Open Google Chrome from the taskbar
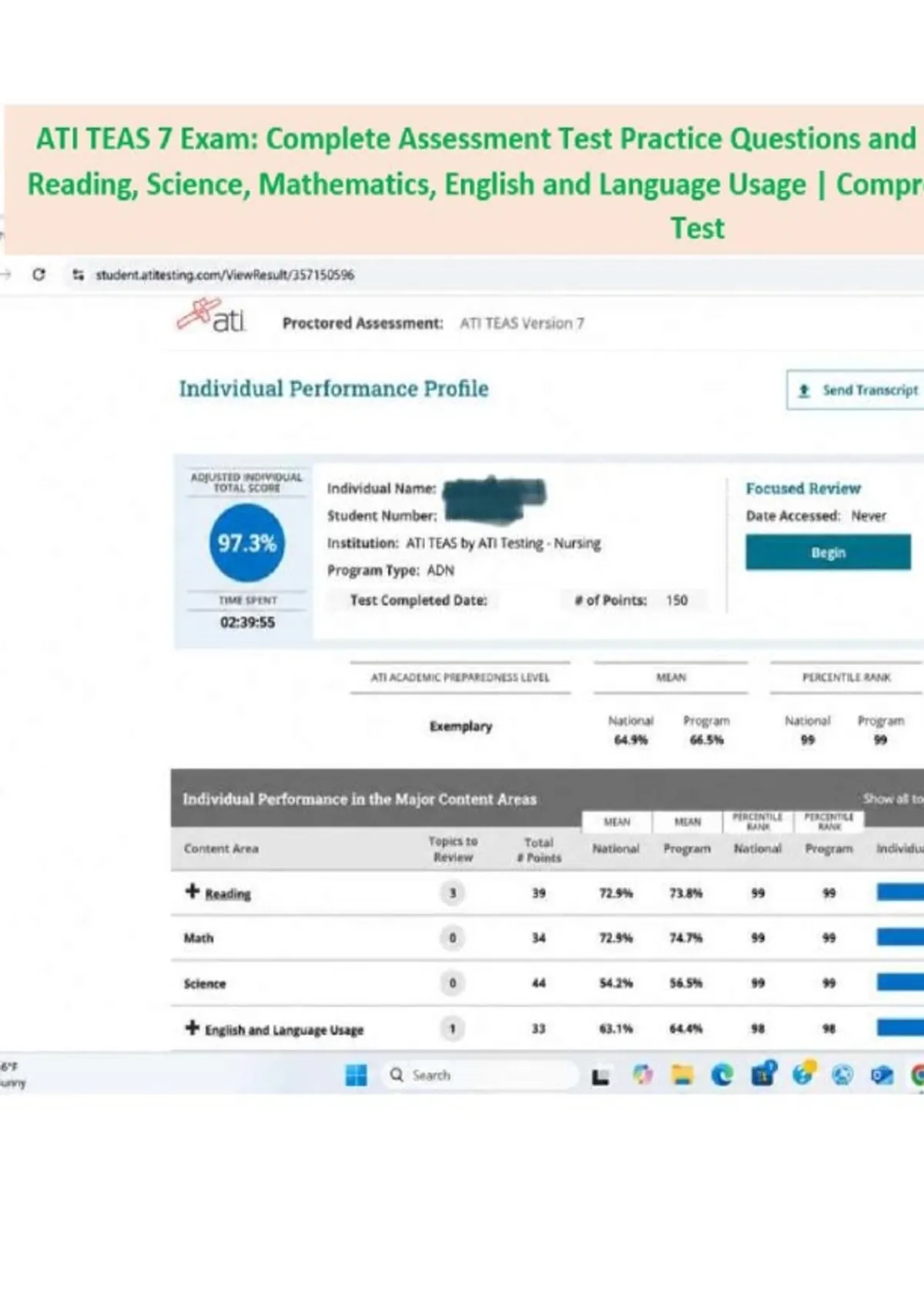Viewport: 924px width, 1309px height. tap(918, 1075)
